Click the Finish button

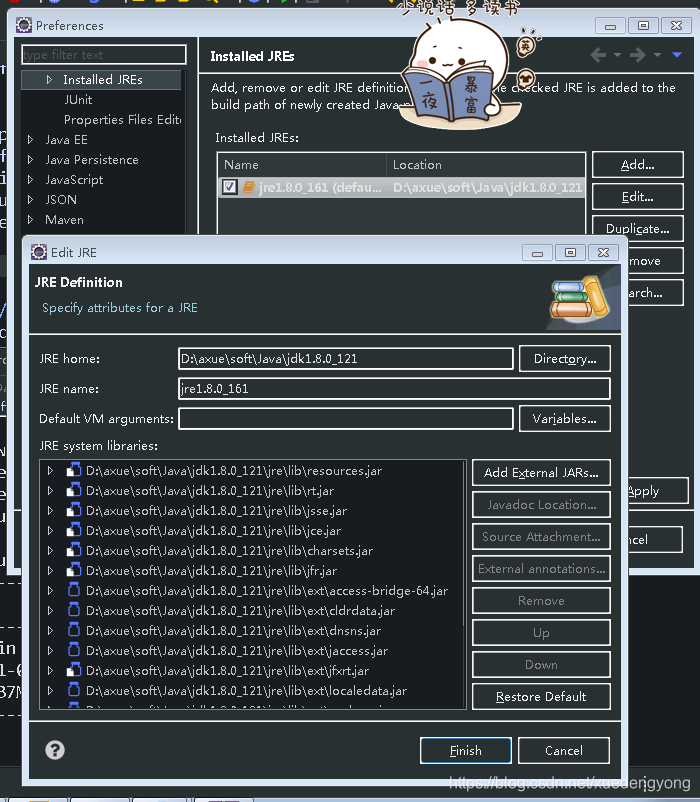pyautogui.click(x=465, y=750)
